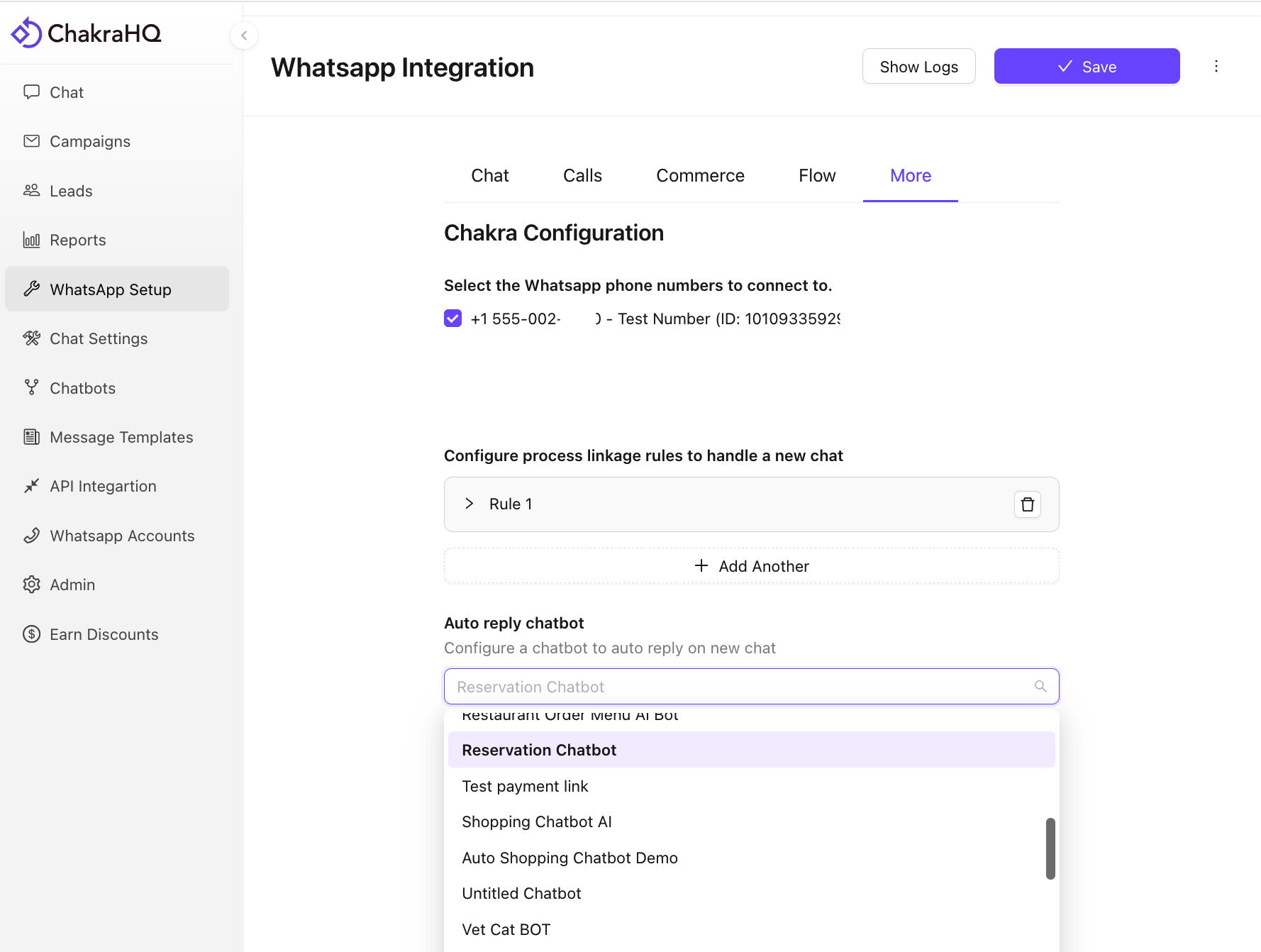Viewport: 1261px width, 952px height.
Task: Delete Rule 1 with the trash icon
Action: pos(1028,504)
